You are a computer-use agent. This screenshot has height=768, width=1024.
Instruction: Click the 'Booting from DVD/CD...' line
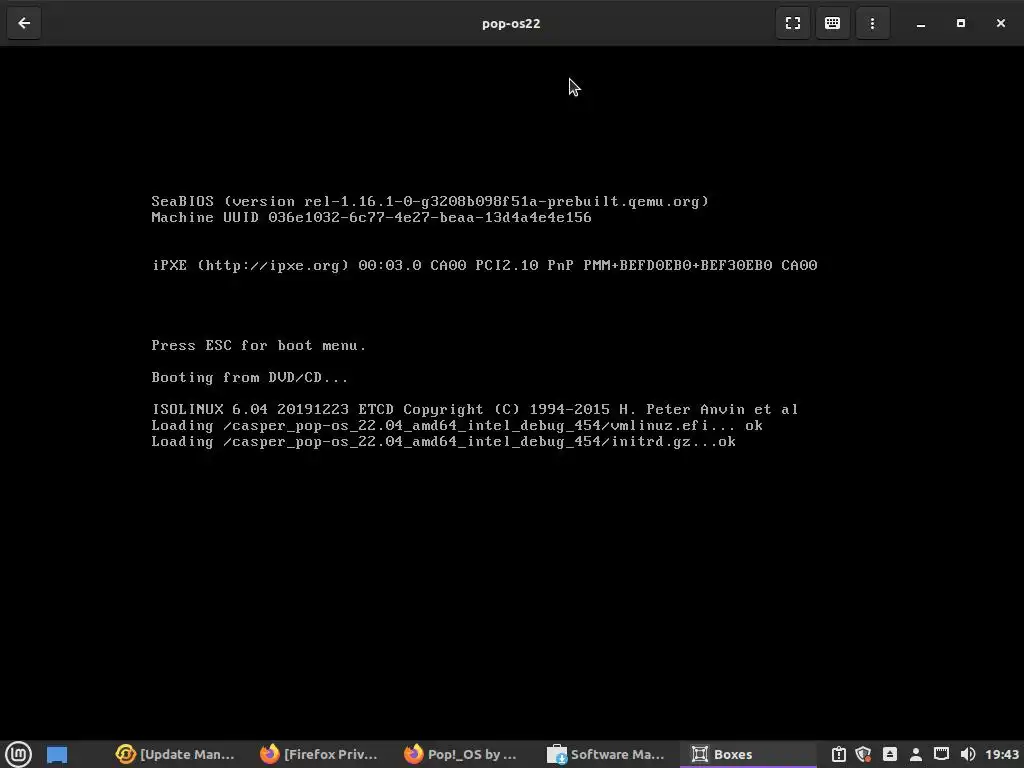pos(249,377)
